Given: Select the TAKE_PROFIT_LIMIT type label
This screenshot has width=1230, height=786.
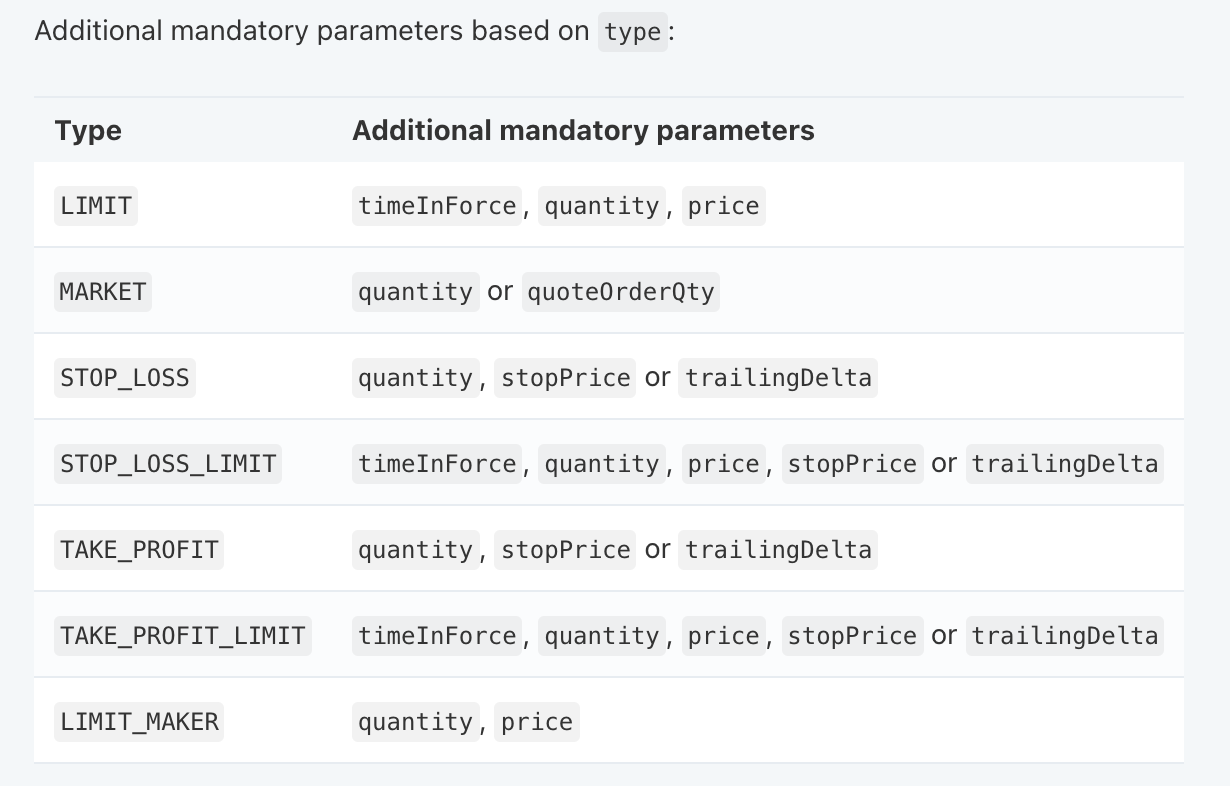Looking at the screenshot, I should pos(183,636).
